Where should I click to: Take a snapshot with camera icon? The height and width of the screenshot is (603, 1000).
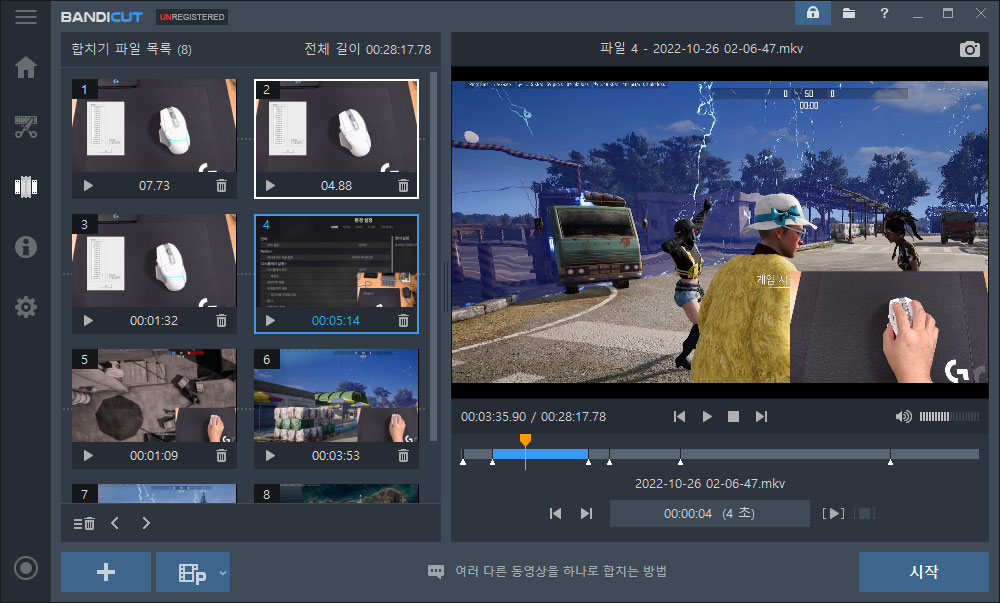pyautogui.click(x=969, y=49)
